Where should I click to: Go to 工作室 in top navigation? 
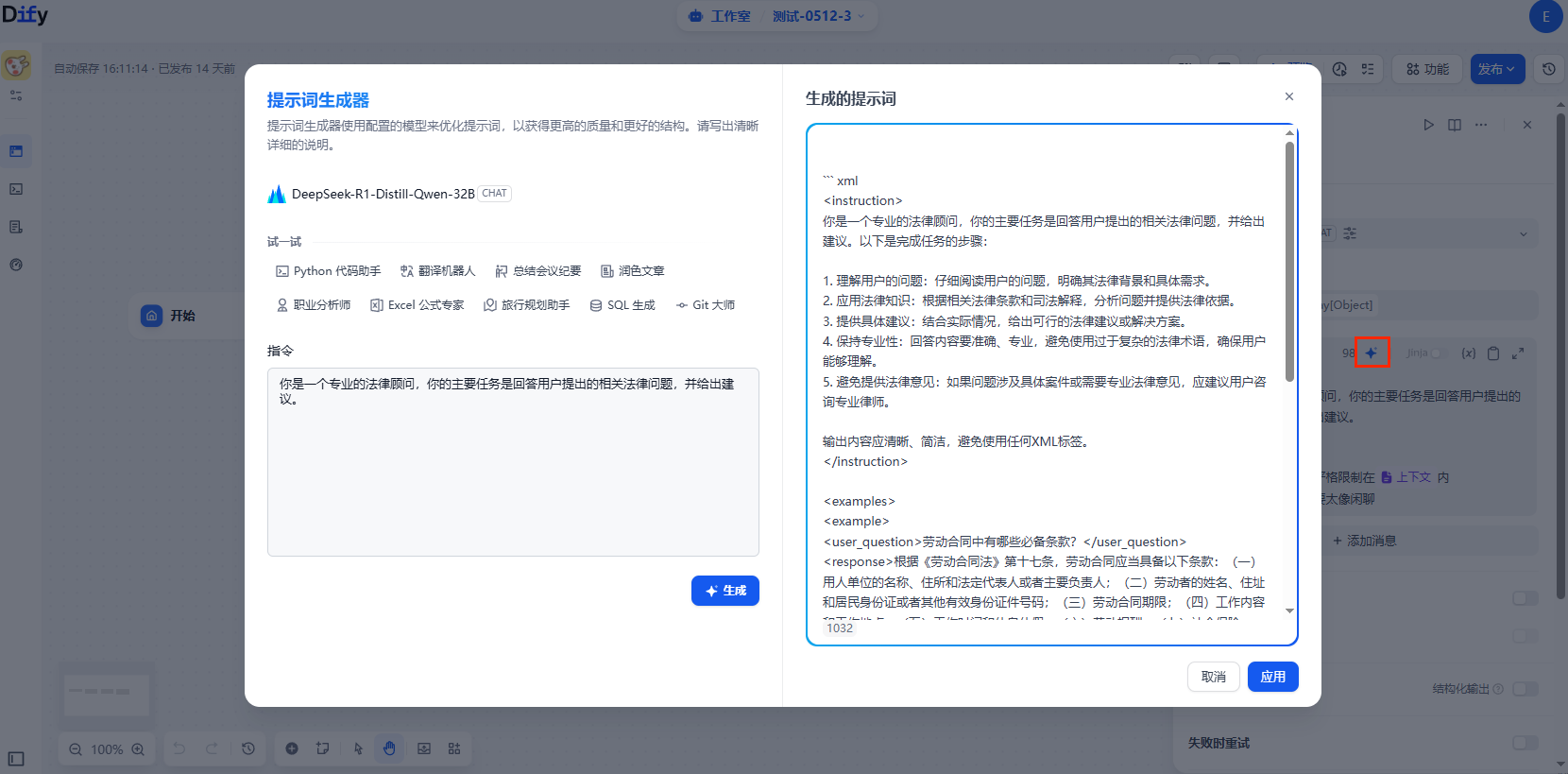pyautogui.click(x=720, y=16)
